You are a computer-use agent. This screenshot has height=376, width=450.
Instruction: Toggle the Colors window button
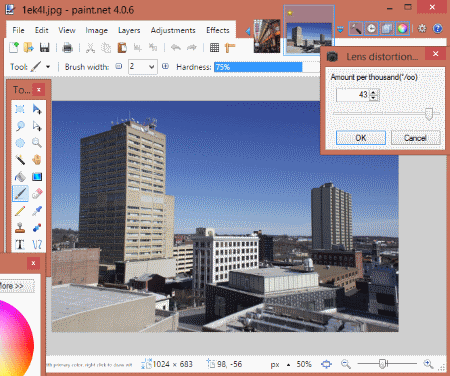coord(402,29)
